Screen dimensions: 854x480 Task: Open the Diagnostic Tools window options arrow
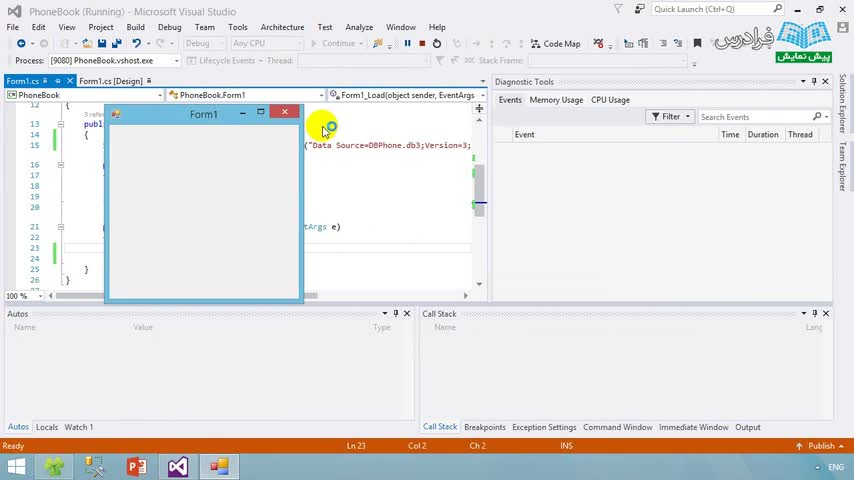coord(803,82)
